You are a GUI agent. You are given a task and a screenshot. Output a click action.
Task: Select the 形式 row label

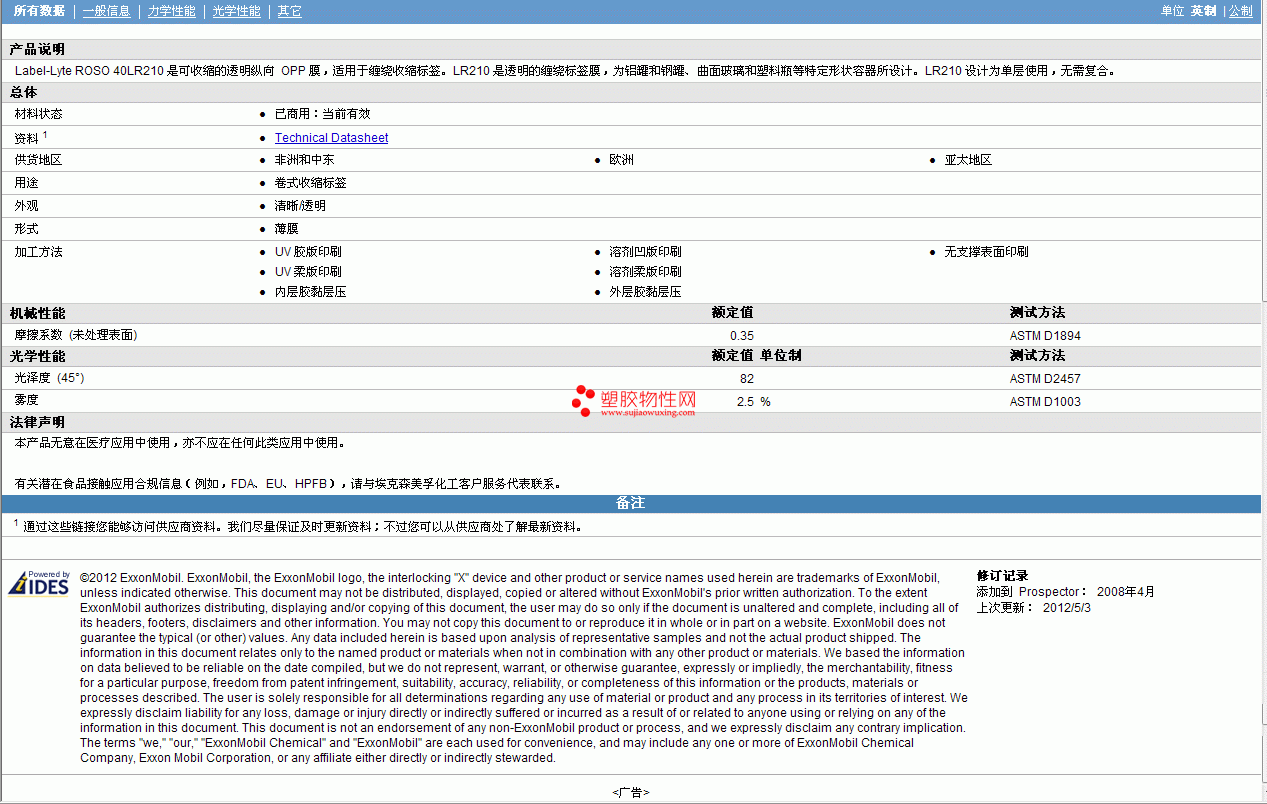26,229
